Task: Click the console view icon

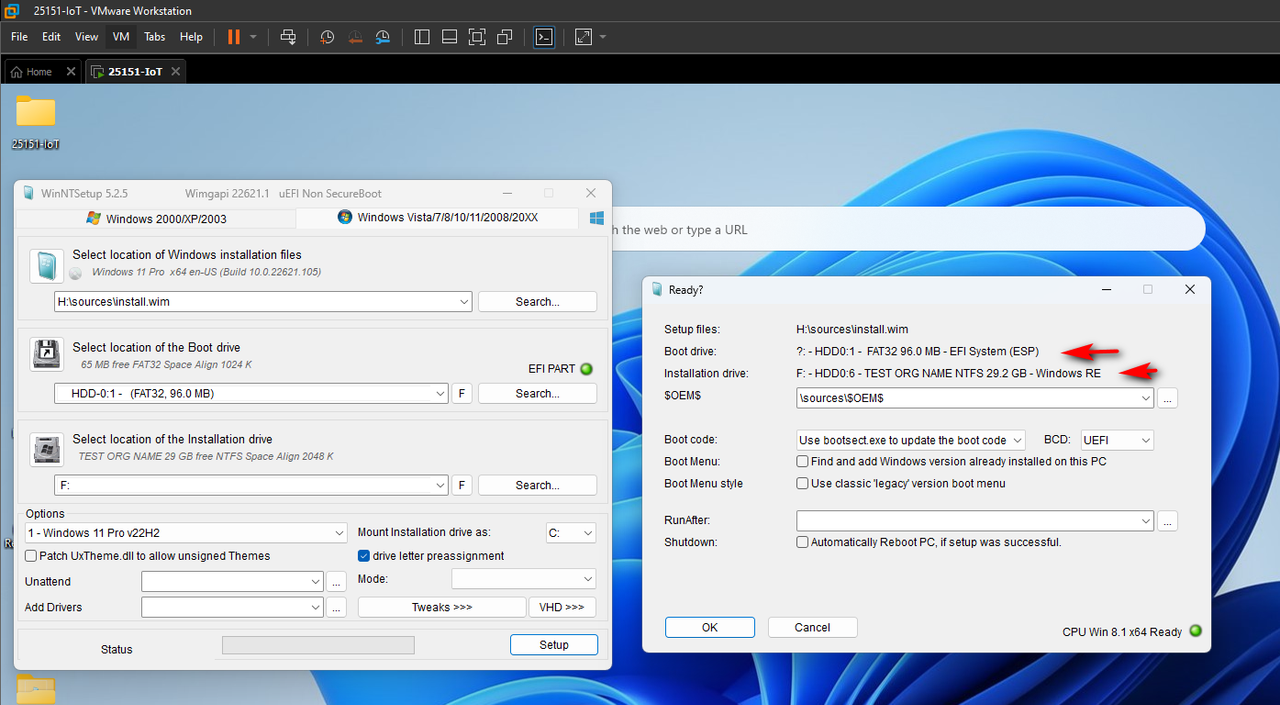Action: [543, 37]
